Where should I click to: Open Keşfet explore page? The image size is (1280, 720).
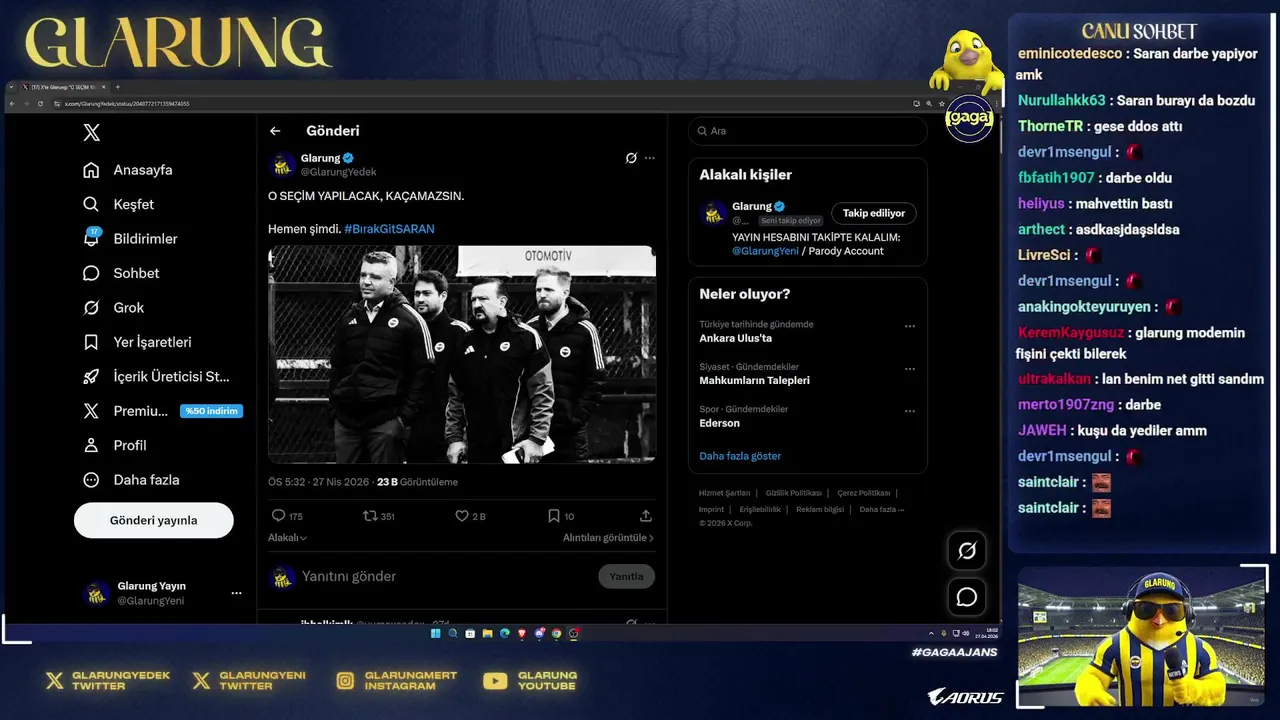pyautogui.click(x=118, y=204)
